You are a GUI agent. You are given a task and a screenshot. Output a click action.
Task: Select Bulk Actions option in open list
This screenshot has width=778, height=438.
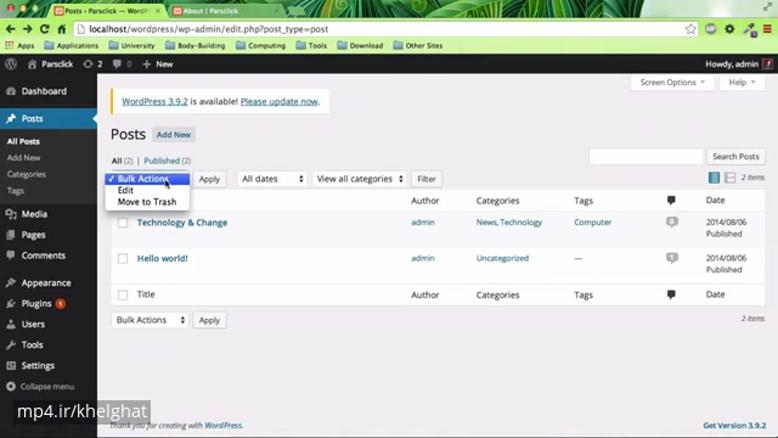(147, 179)
